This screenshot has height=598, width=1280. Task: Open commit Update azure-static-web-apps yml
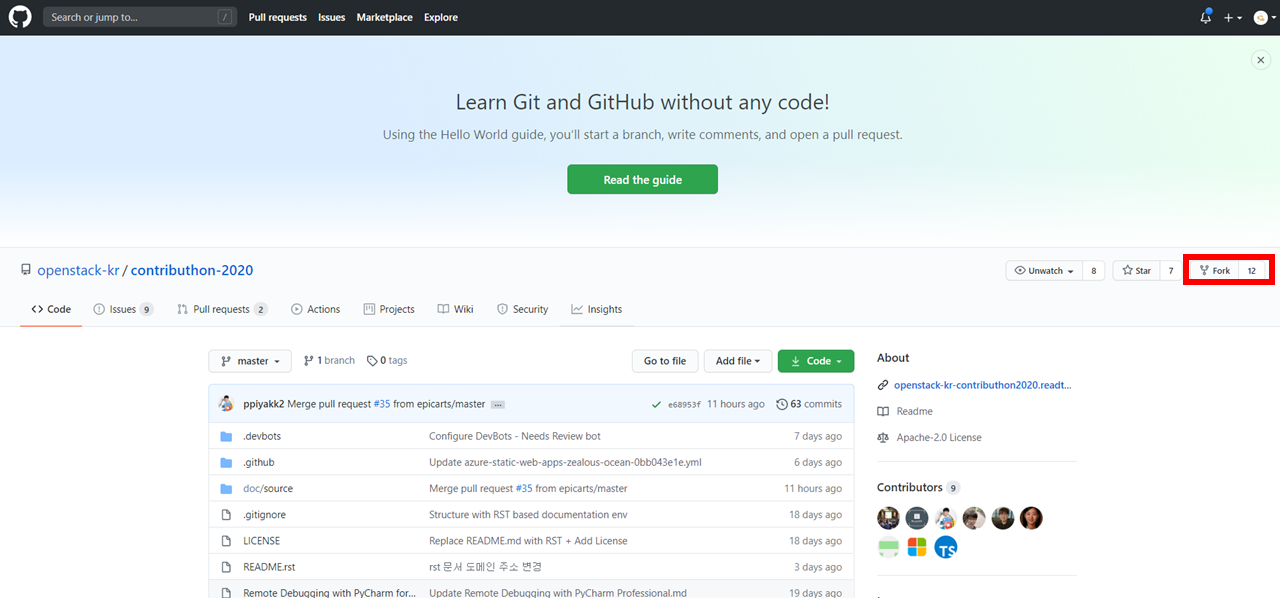pos(565,462)
